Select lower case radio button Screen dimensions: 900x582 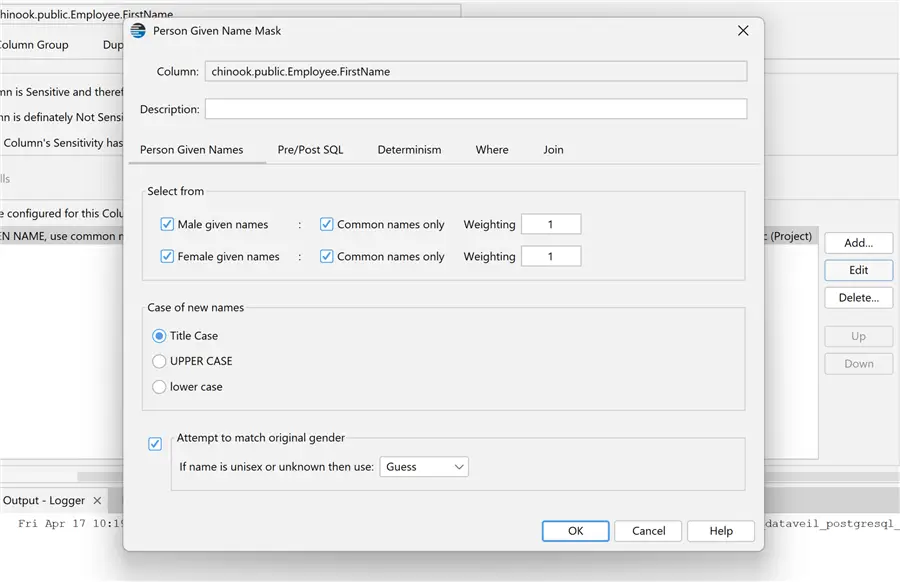coord(159,387)
